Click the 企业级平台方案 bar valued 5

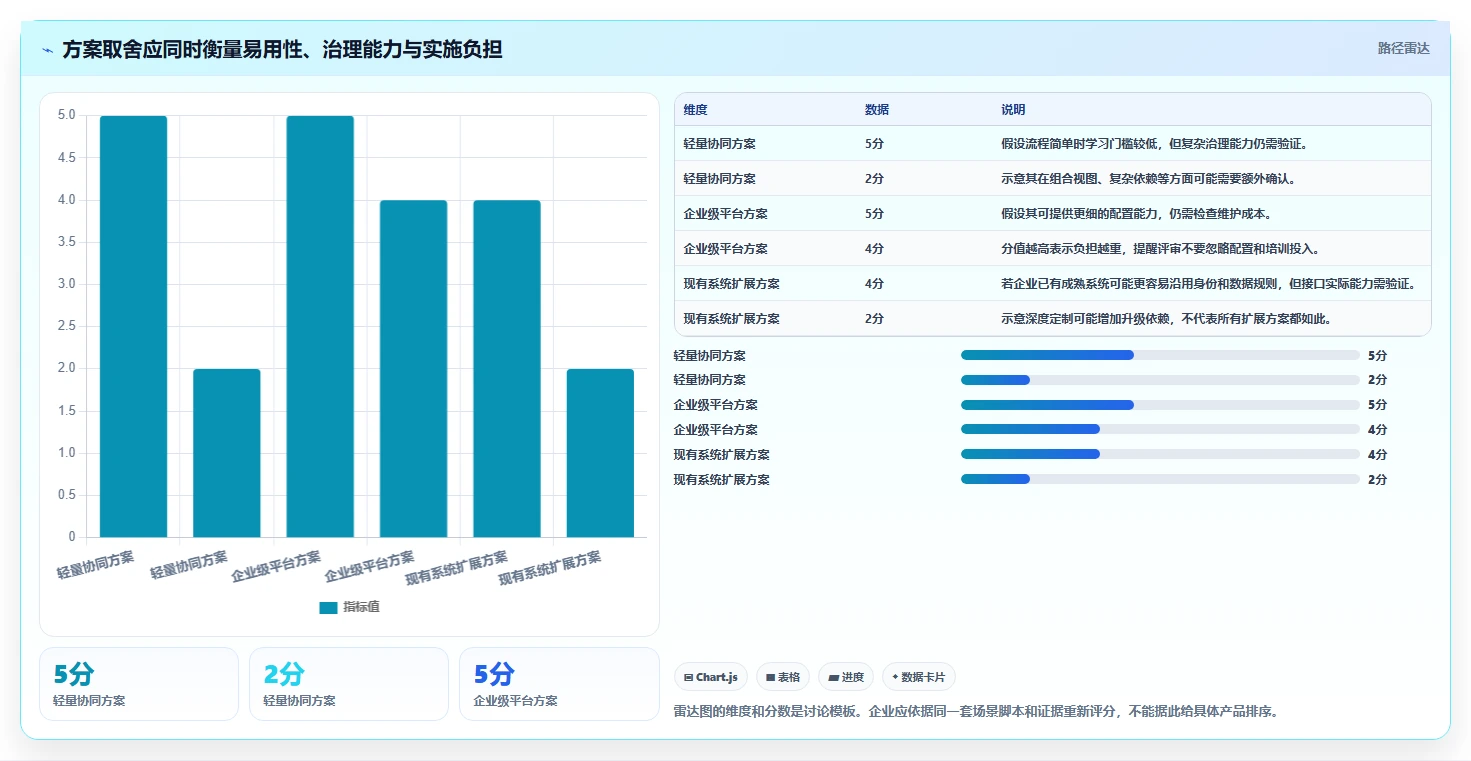320,326
